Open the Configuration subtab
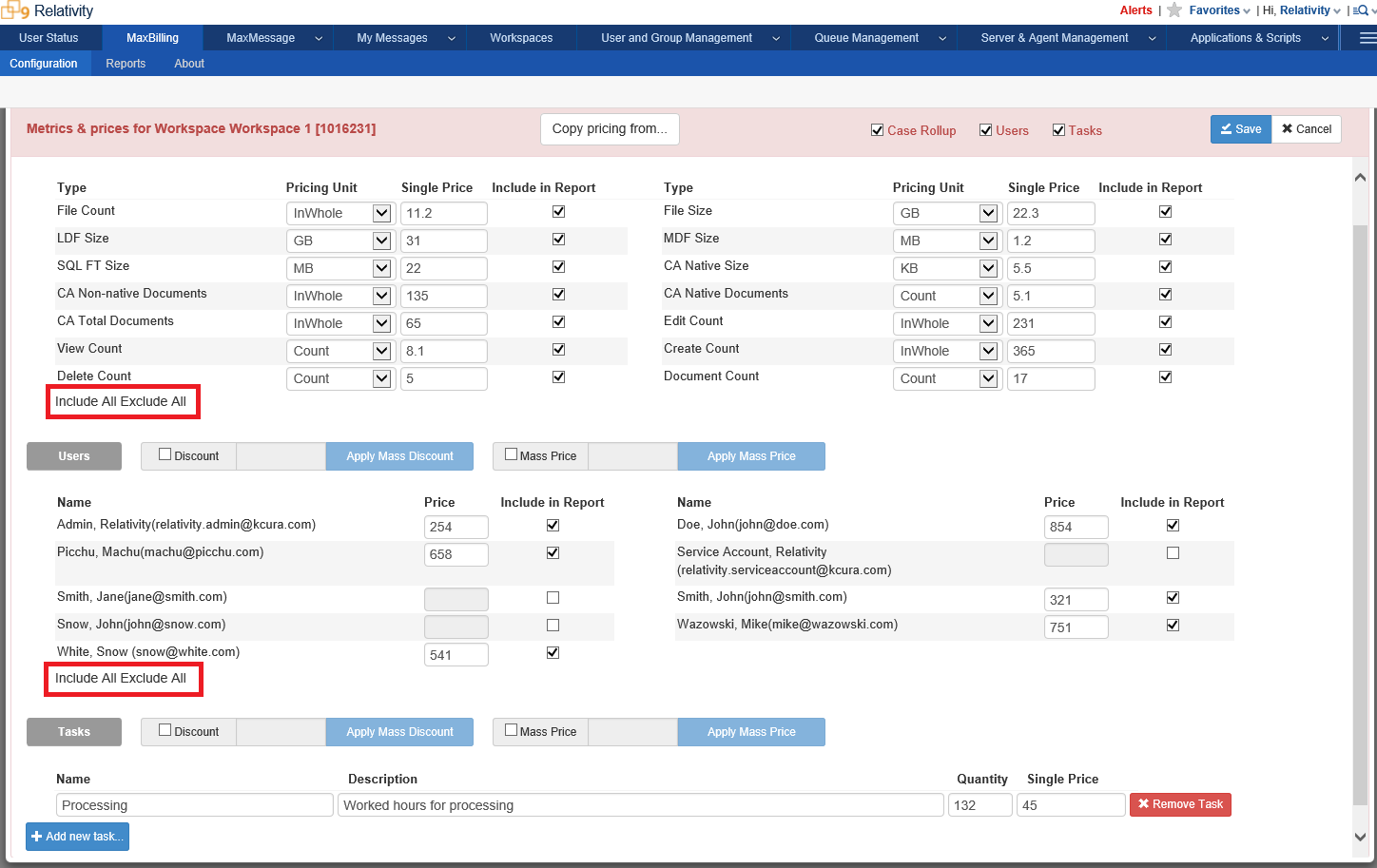The width and height of the screenshot is (1377, 868). (44, 64)
